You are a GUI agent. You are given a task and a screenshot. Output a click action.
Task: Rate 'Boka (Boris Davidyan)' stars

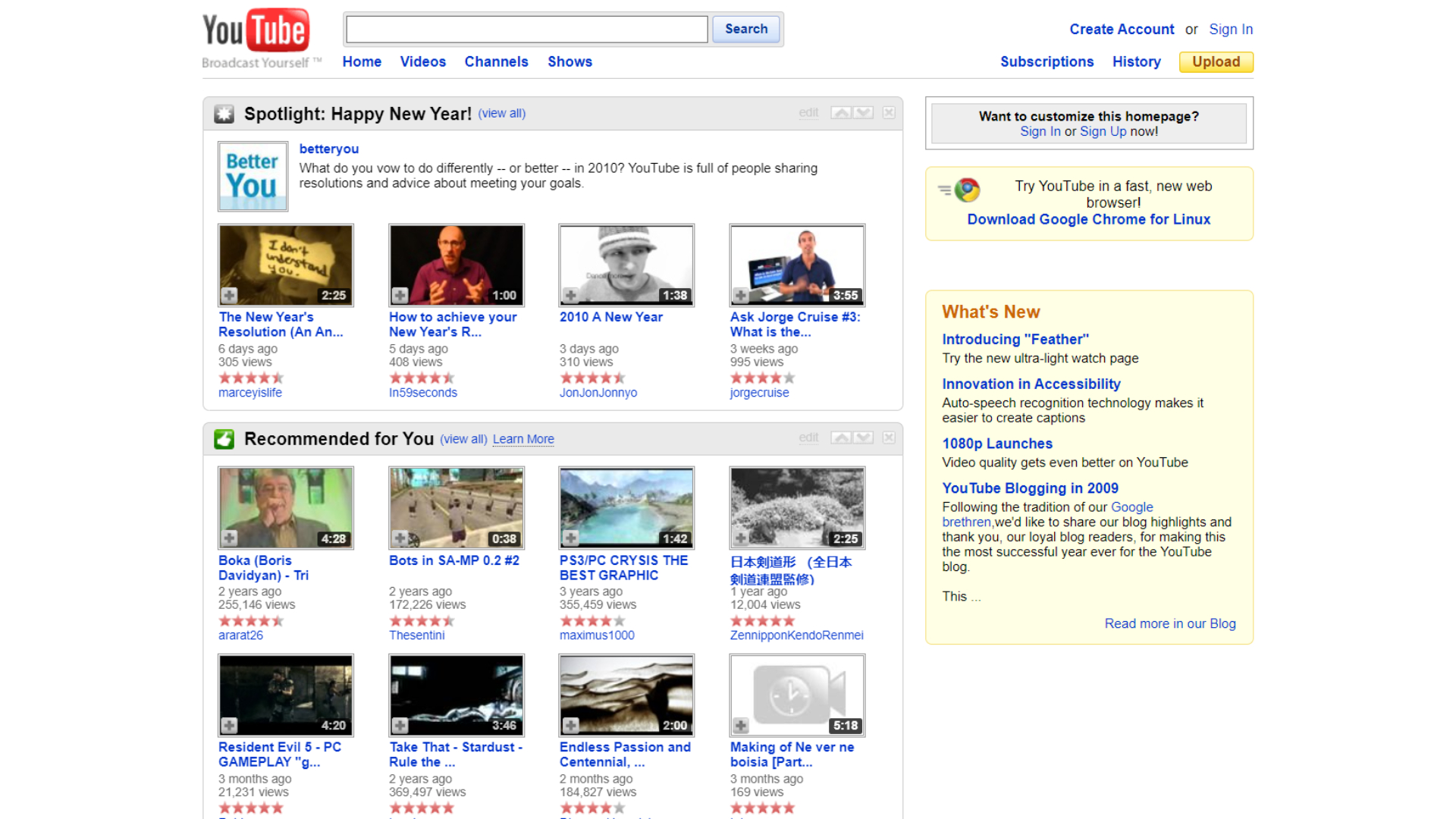point(251,620)
